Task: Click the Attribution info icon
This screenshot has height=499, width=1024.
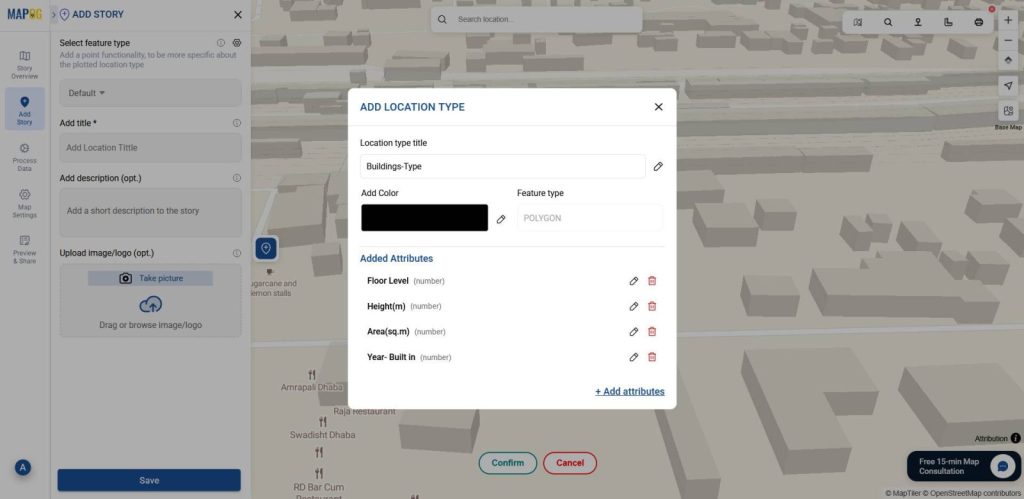Action: (x=1016, y=438)
